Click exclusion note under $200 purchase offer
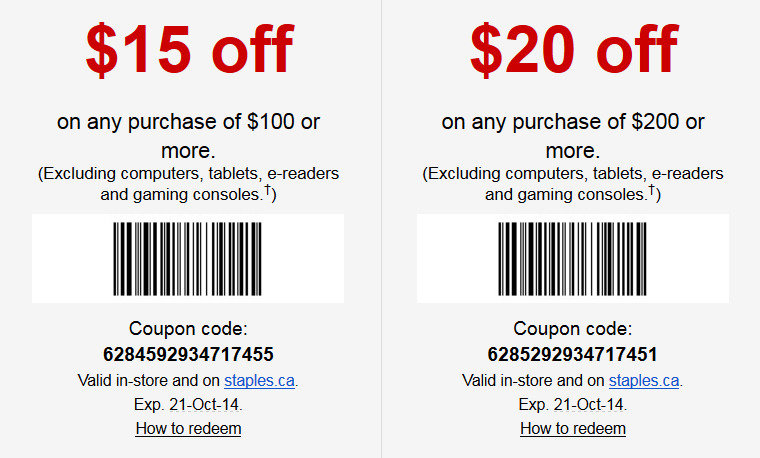 point(573,184)
